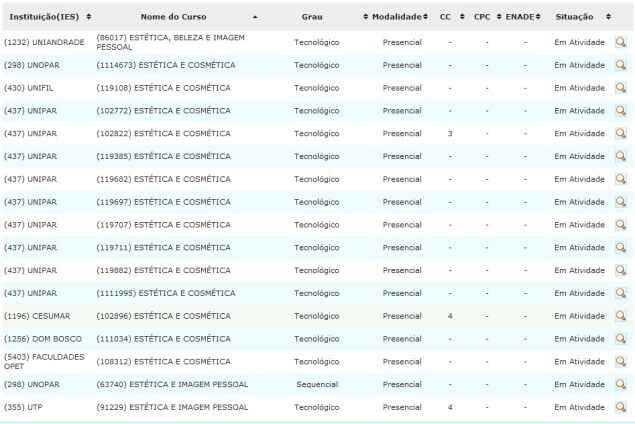
Task: Select the (355) UTP institution cell
Action: tap(23, 407)
